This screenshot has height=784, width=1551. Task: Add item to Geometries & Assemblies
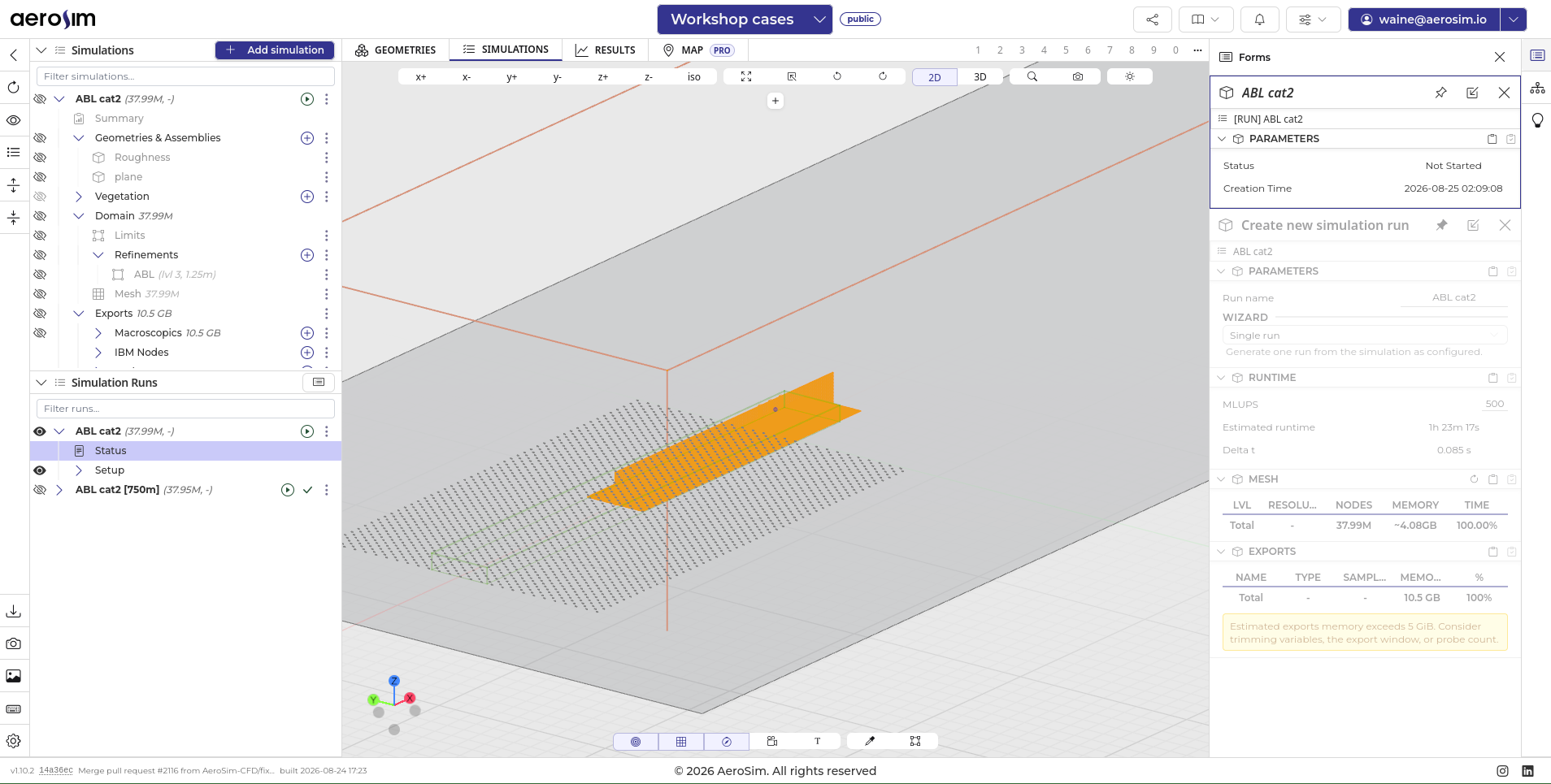point(307,138)
